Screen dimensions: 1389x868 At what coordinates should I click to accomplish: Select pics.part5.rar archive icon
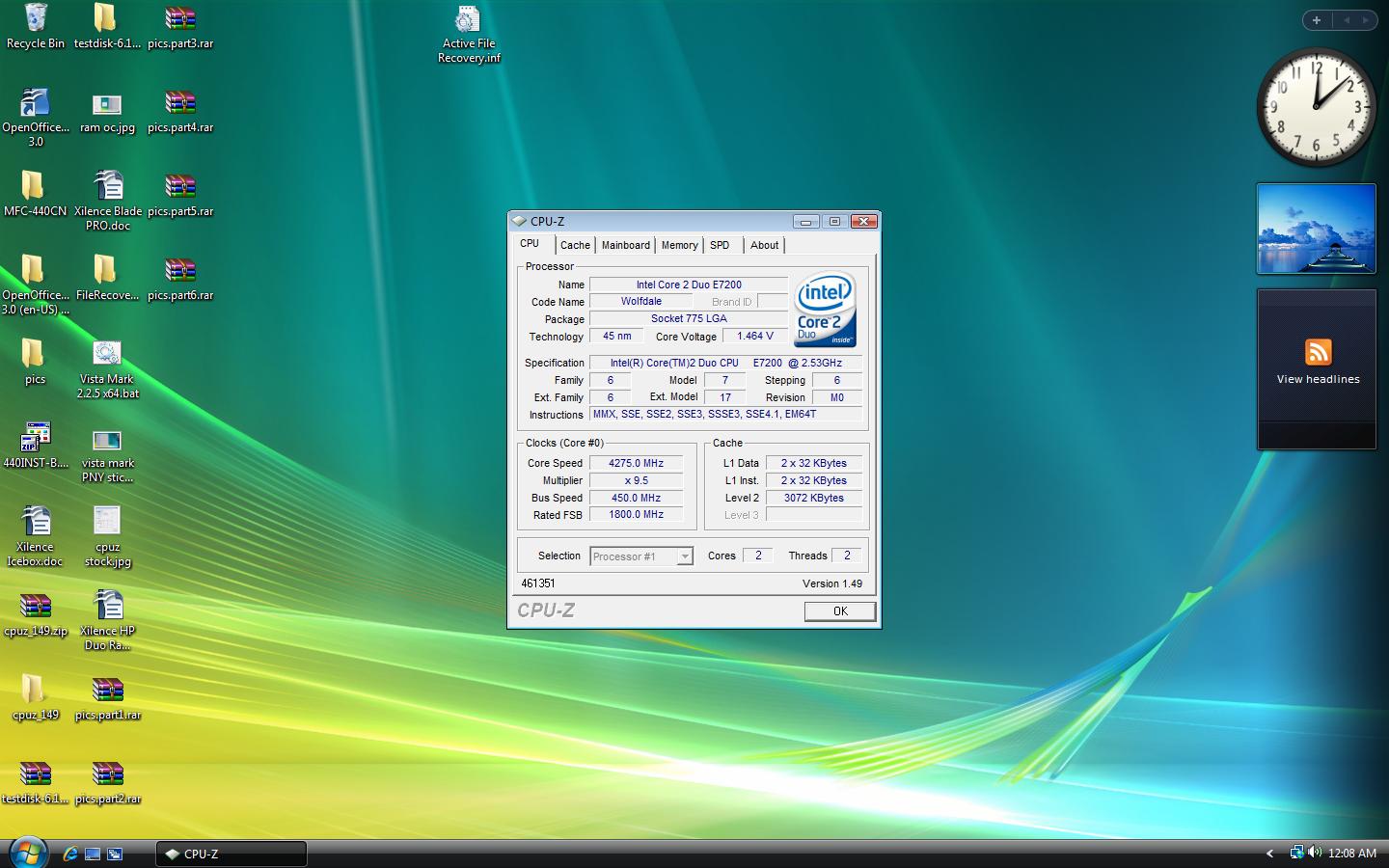pyautogui.click(x=180, y=194)
